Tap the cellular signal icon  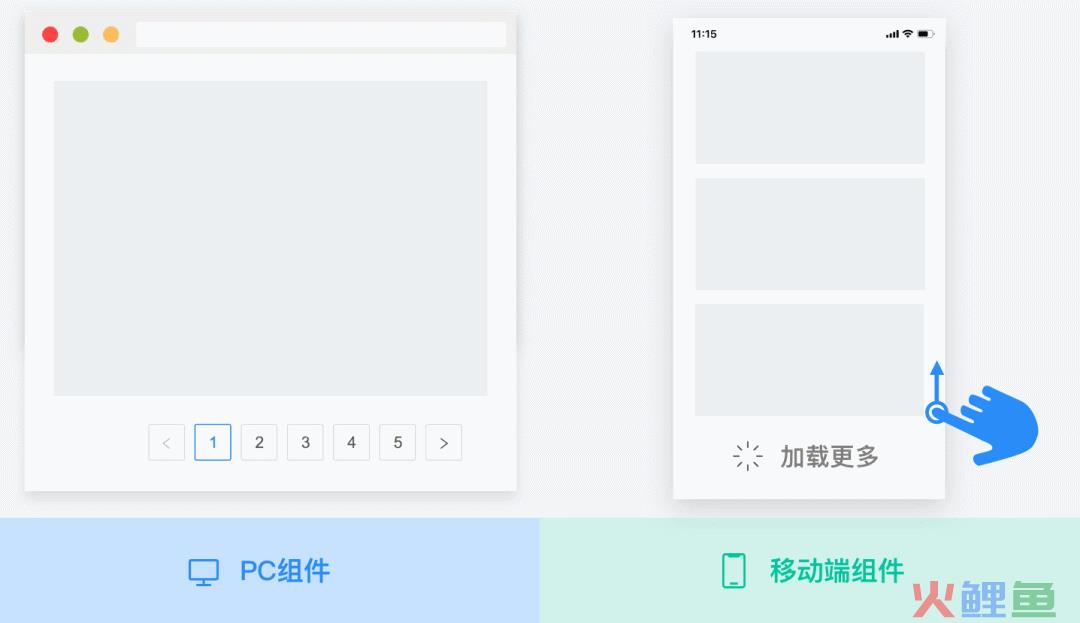tap(893, 34)
